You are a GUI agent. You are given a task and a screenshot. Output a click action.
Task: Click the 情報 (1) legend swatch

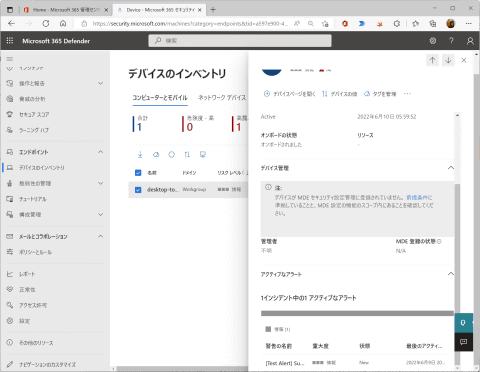tap(268, 329)
